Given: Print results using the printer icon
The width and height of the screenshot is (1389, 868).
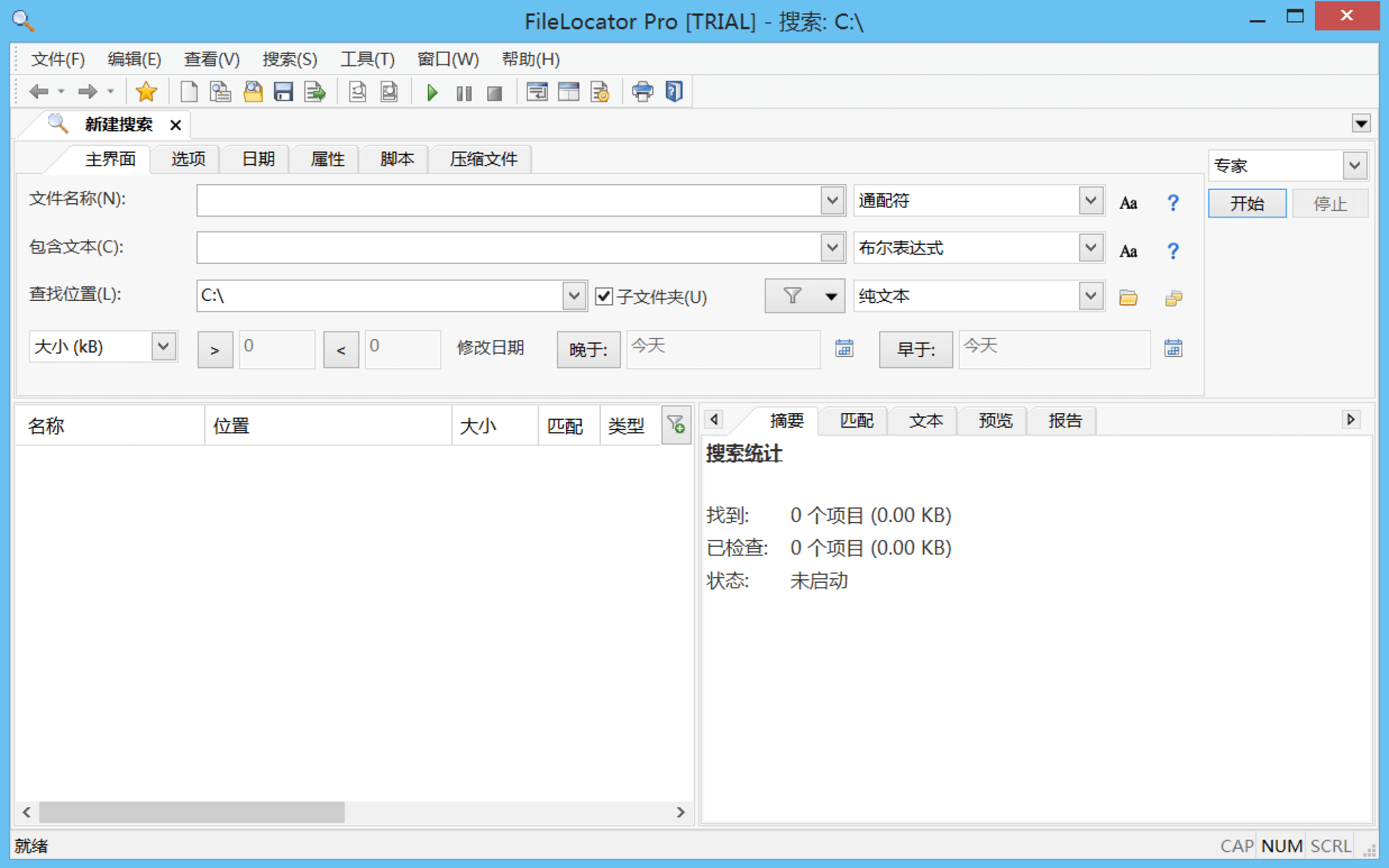Looking at the screenshot, I should coord(642,91).
